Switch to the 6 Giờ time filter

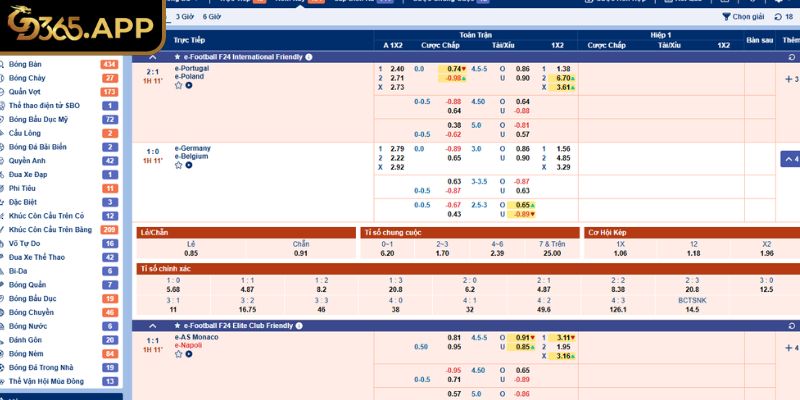(212, 17)
